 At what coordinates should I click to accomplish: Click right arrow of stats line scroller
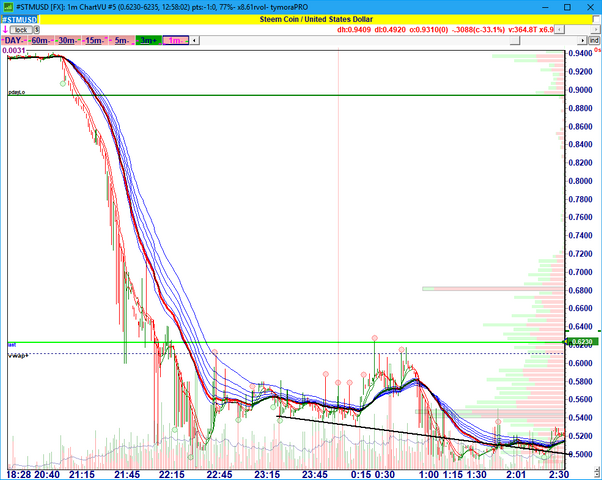pyautogui.click(x=594, y=30)
